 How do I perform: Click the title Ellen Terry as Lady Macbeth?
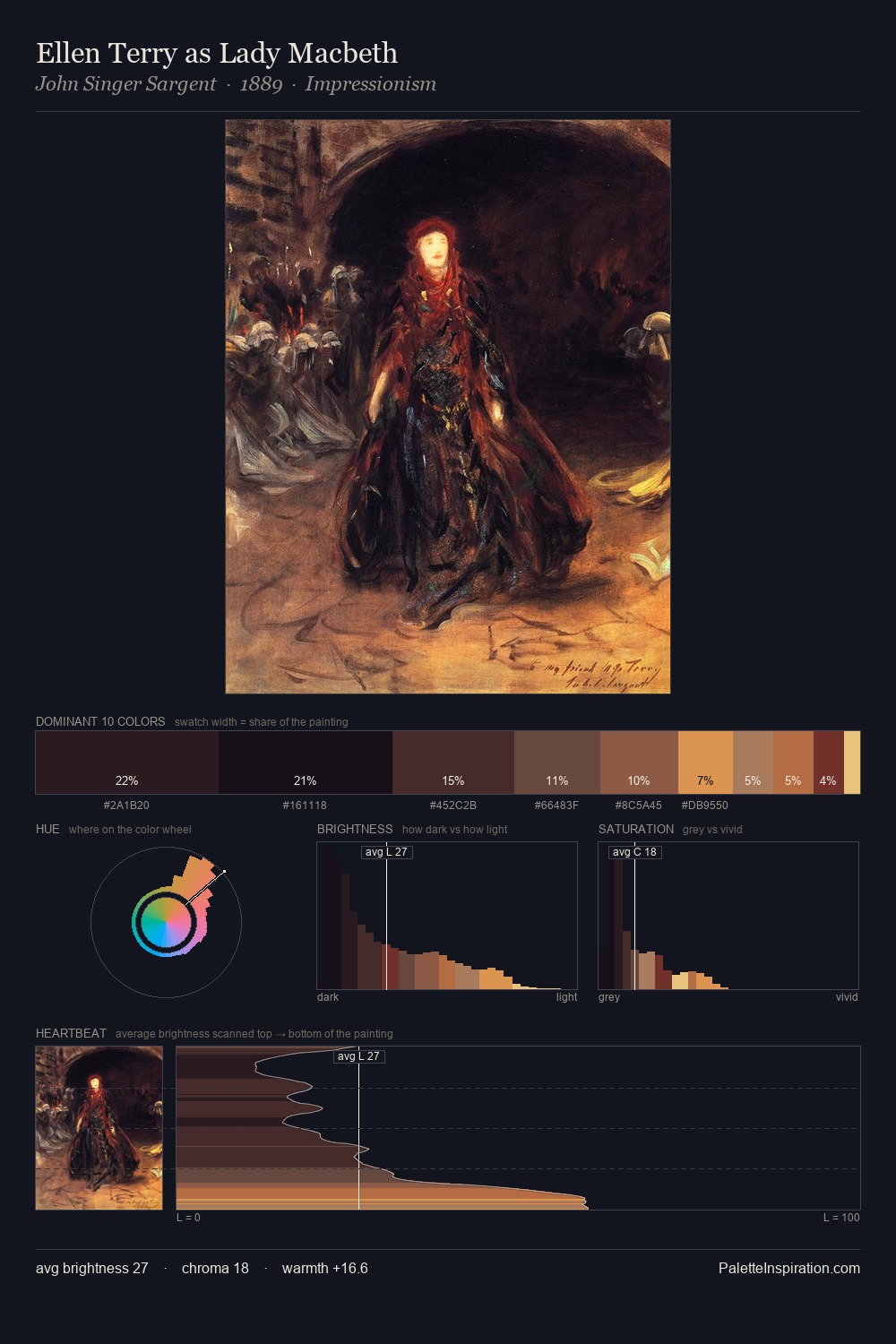coord(217,54)
